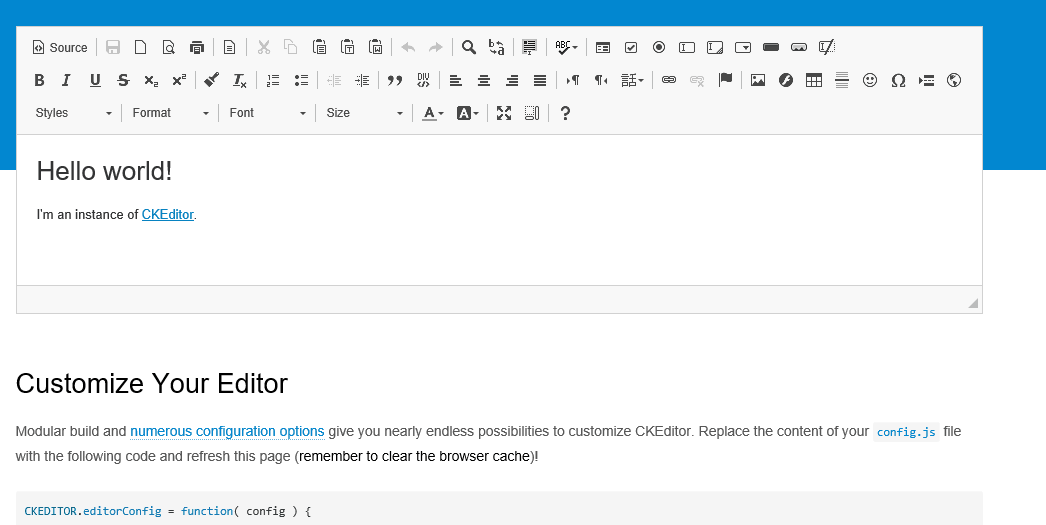
Task: Click the Insert Flash icon
Action: [786, 81]
